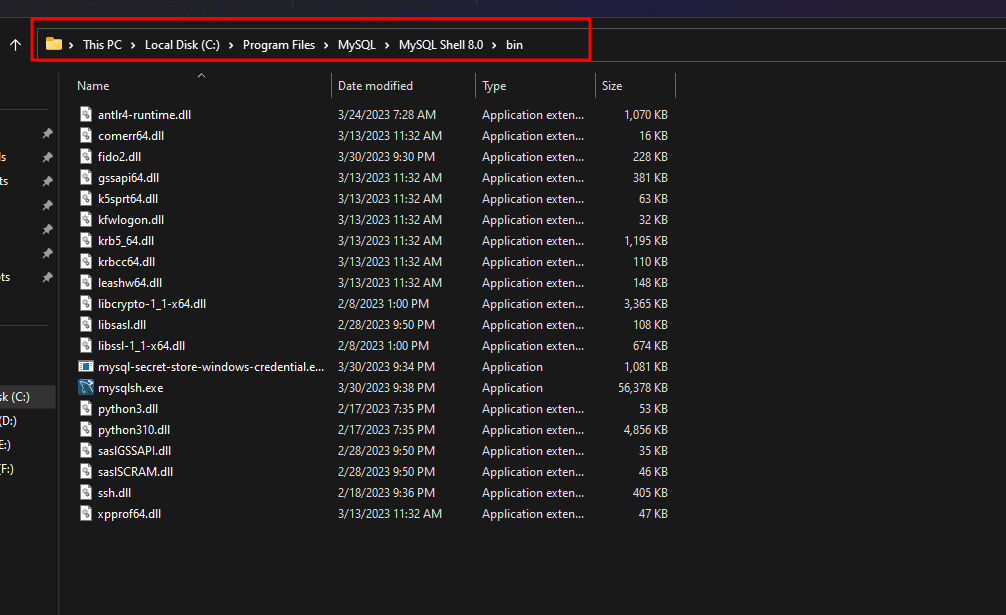Open chevron dropdown before This PC
The width and height of the screenshot is (1006, 615).
71,45
